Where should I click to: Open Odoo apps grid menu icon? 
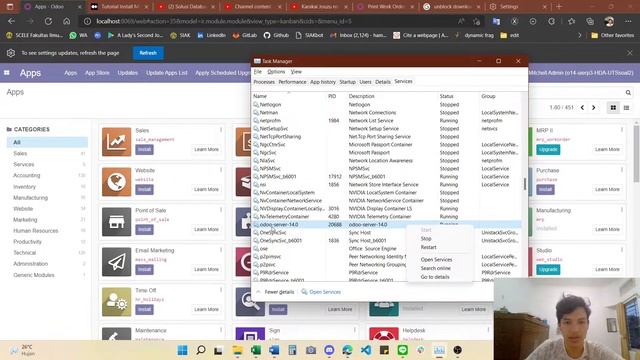click(7, 73)
